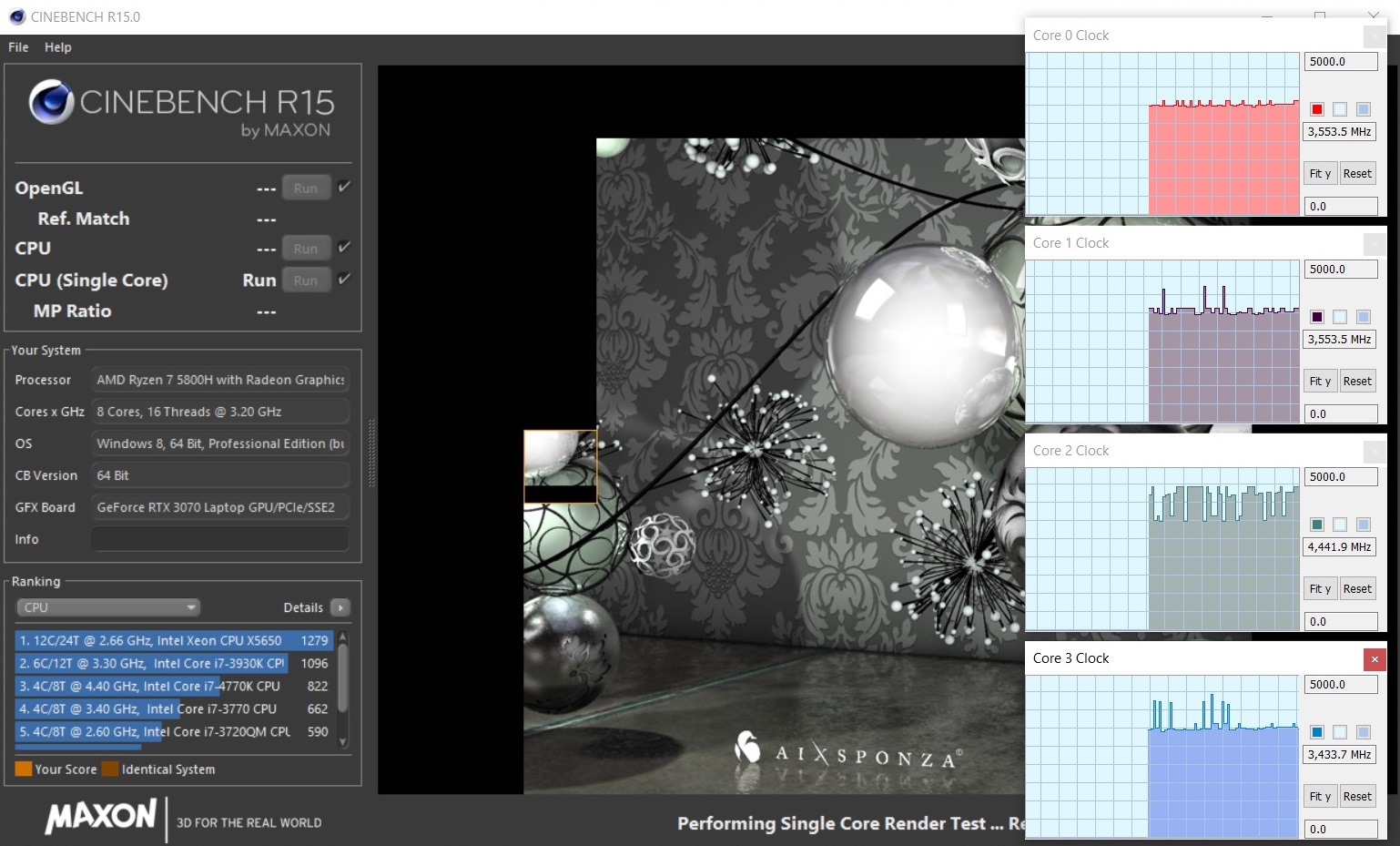
Task: Click the Run button for the OpenGL test
Action: [306, 189]
